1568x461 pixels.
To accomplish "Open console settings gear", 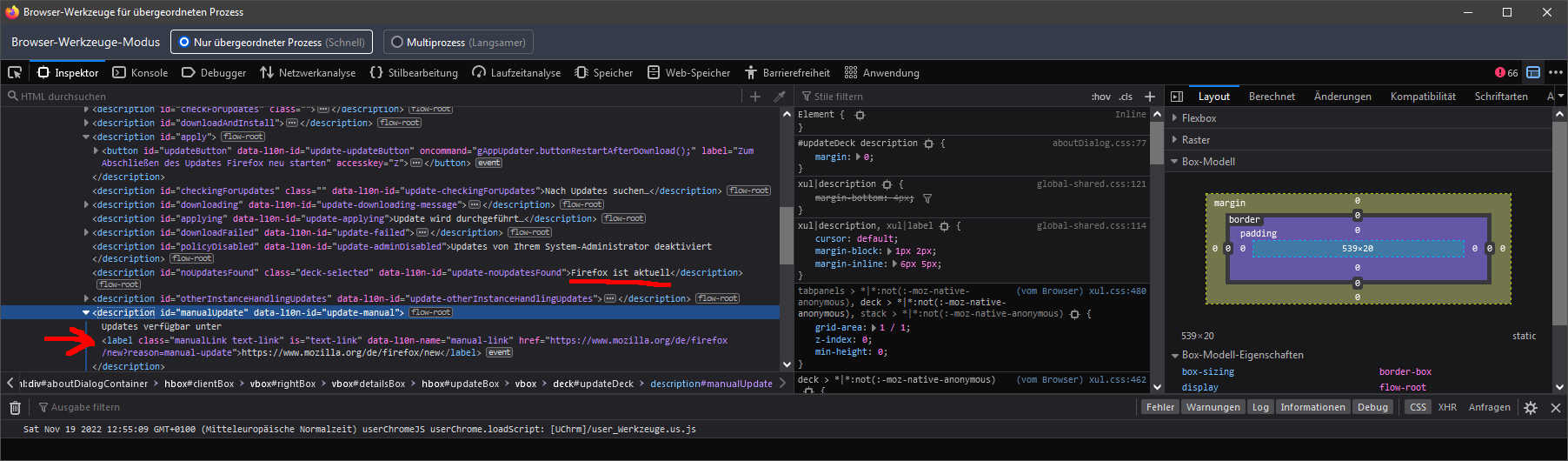I will (1531, 407).
